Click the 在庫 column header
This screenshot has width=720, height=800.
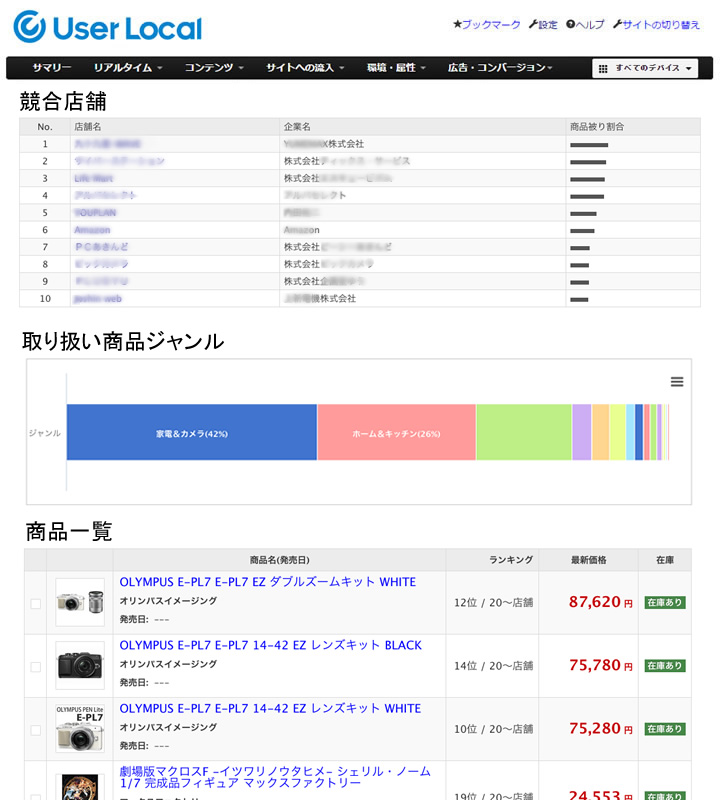(665, 560)
